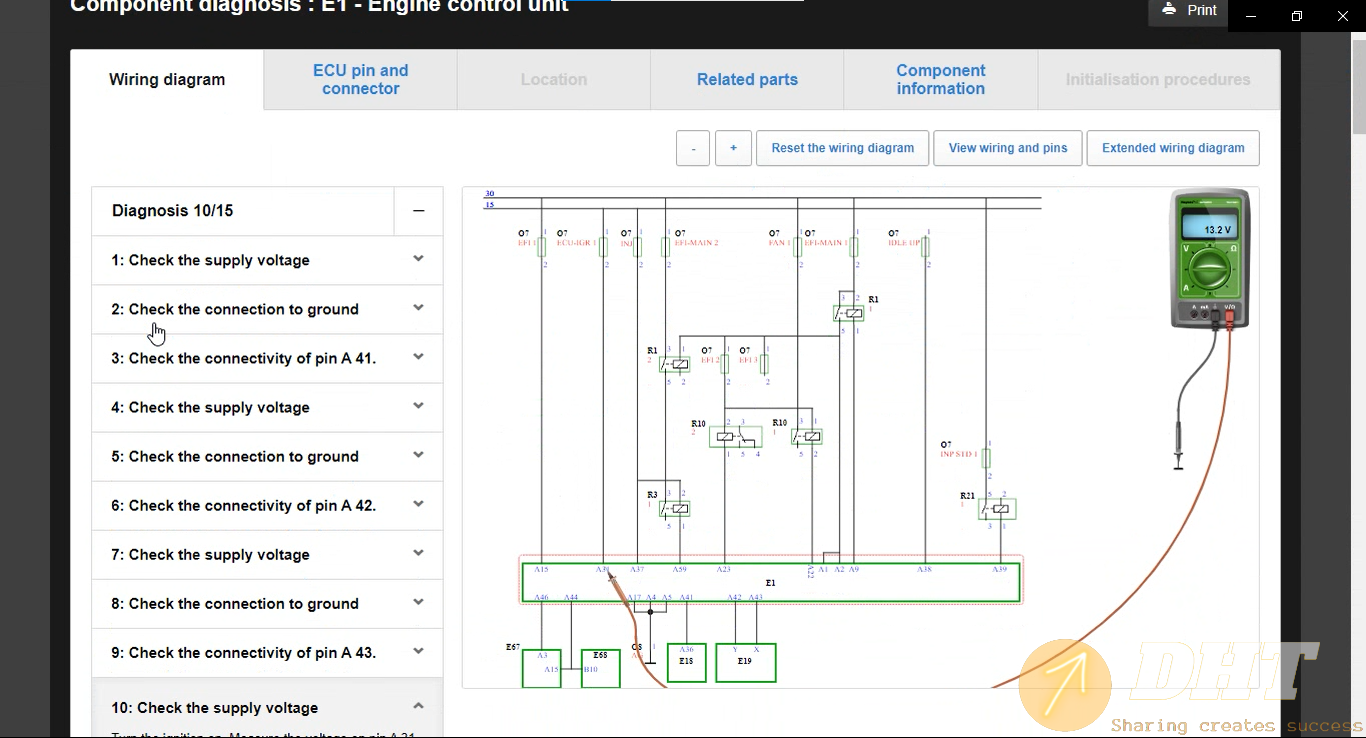Expand step 8 Check the connection to ground
This screenshot has height=738, width=1366.
coord(267,603)
